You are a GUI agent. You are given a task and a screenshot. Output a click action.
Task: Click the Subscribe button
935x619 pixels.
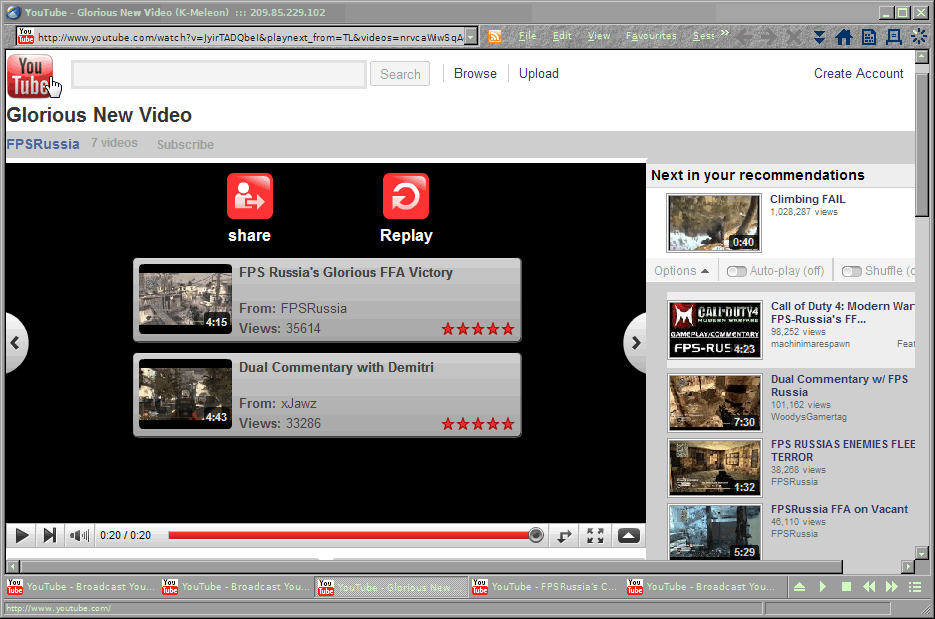(x=185, y=144)
